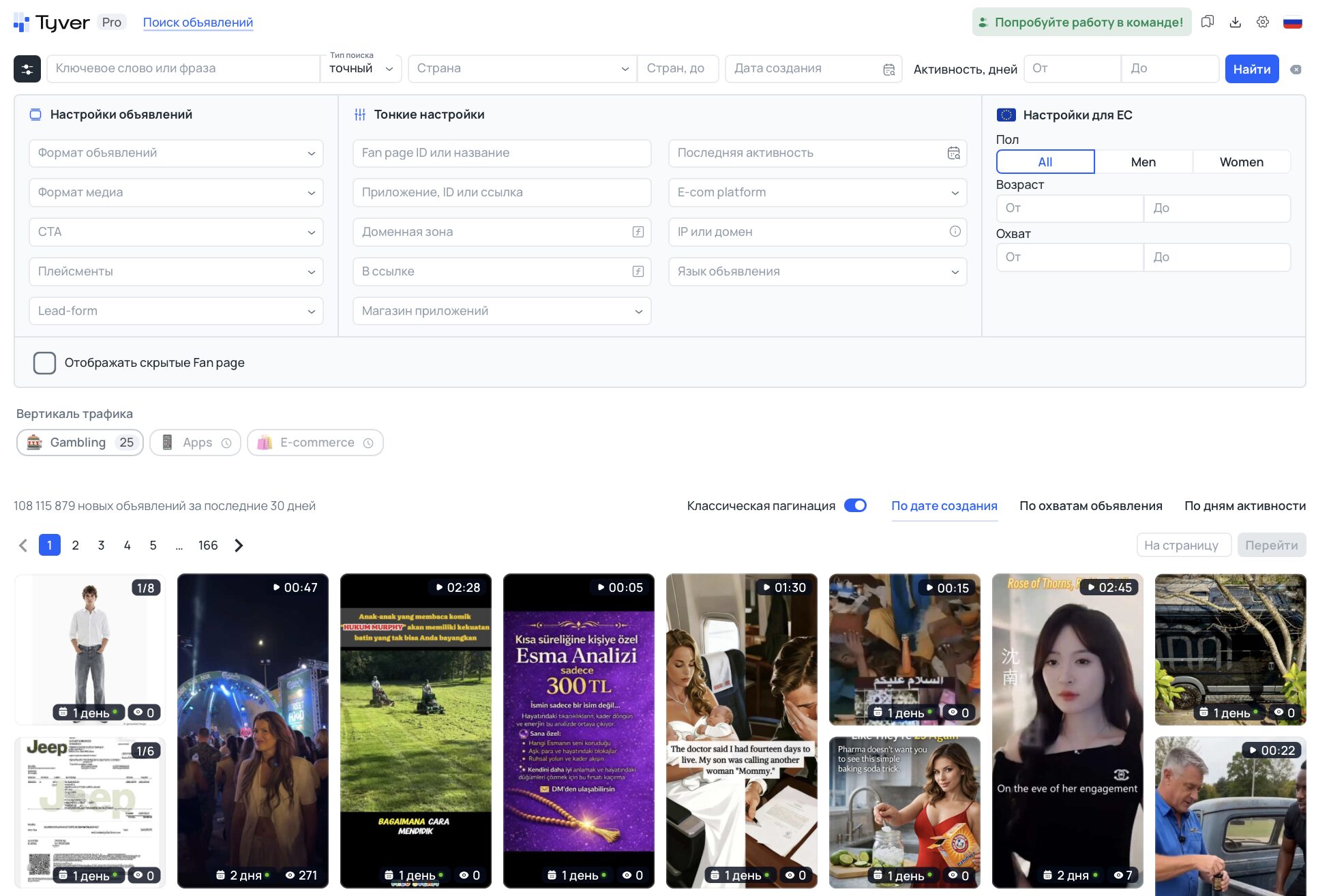Switch language via Russian flag icon
The width and height of the screenshot is (1331, 896).
(x=1292, y=22)
